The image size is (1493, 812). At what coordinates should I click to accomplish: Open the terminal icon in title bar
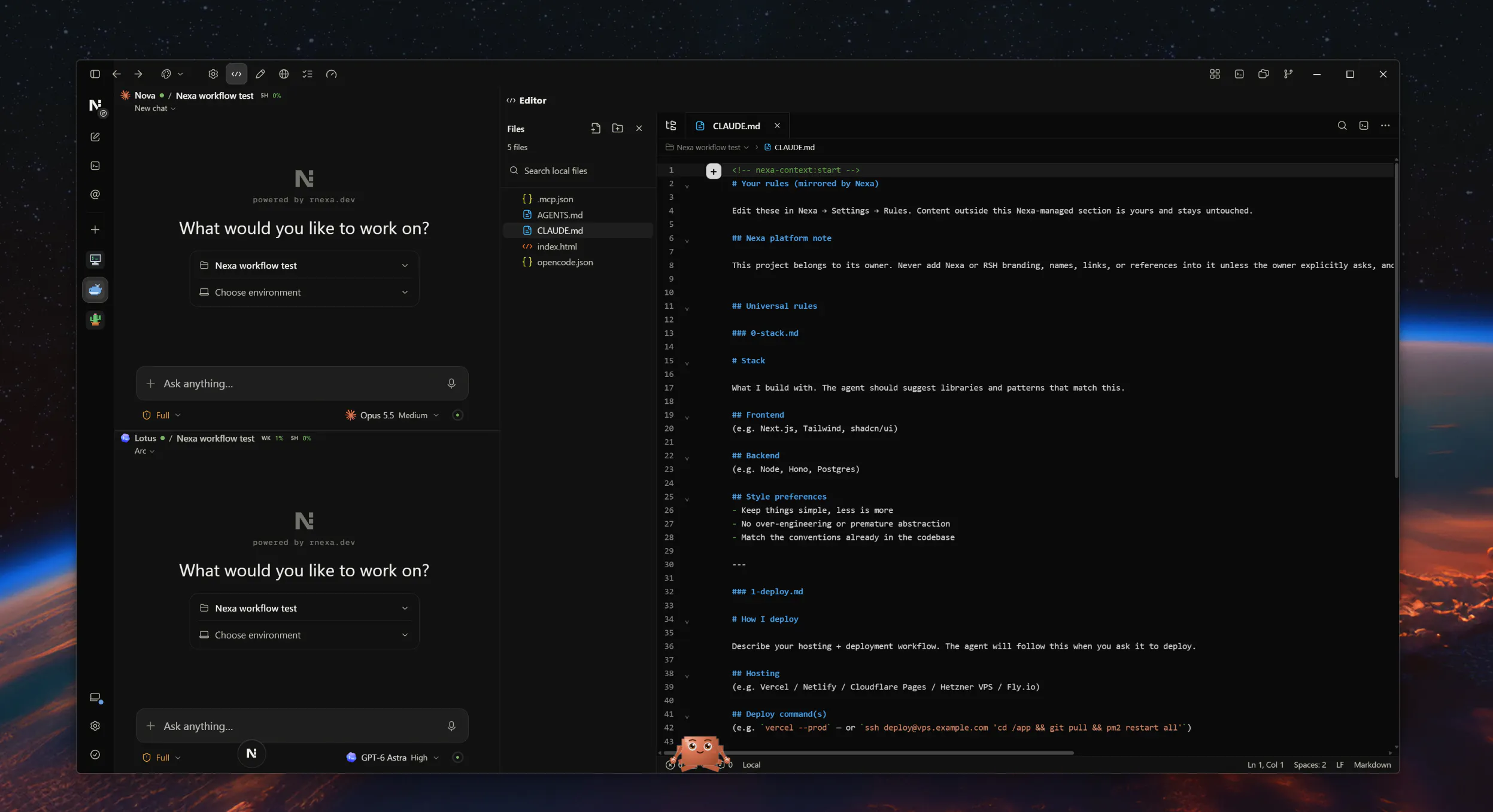click(x=1239, y=74)
